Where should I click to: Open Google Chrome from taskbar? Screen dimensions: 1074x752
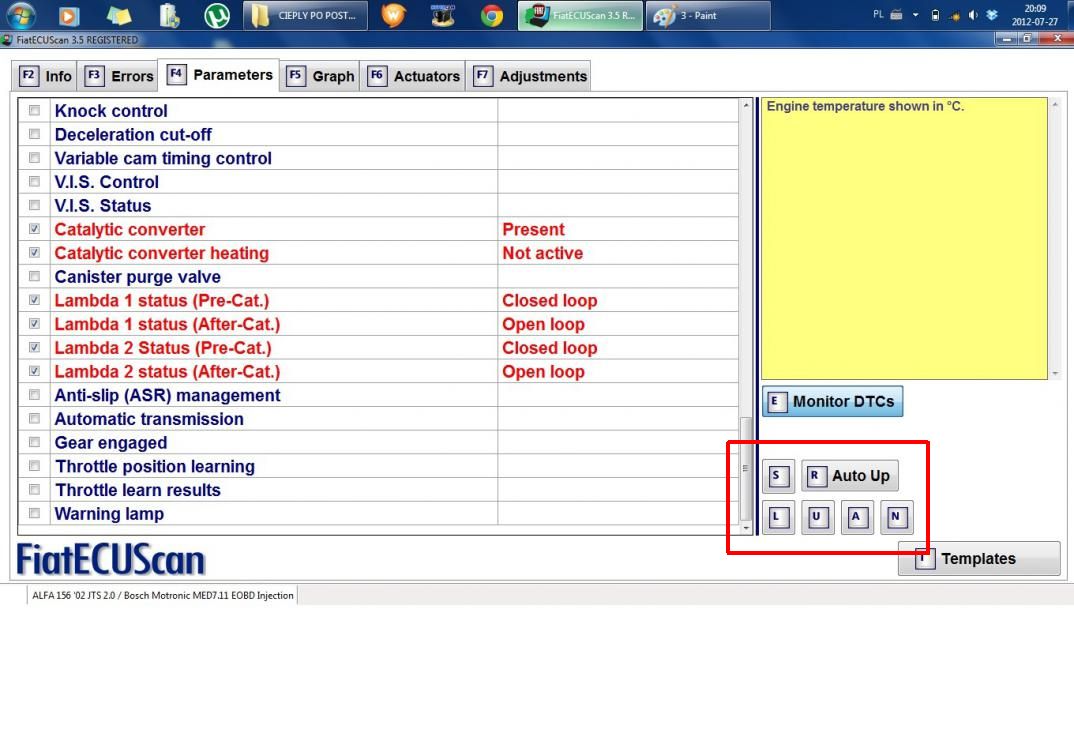[492, 15]
